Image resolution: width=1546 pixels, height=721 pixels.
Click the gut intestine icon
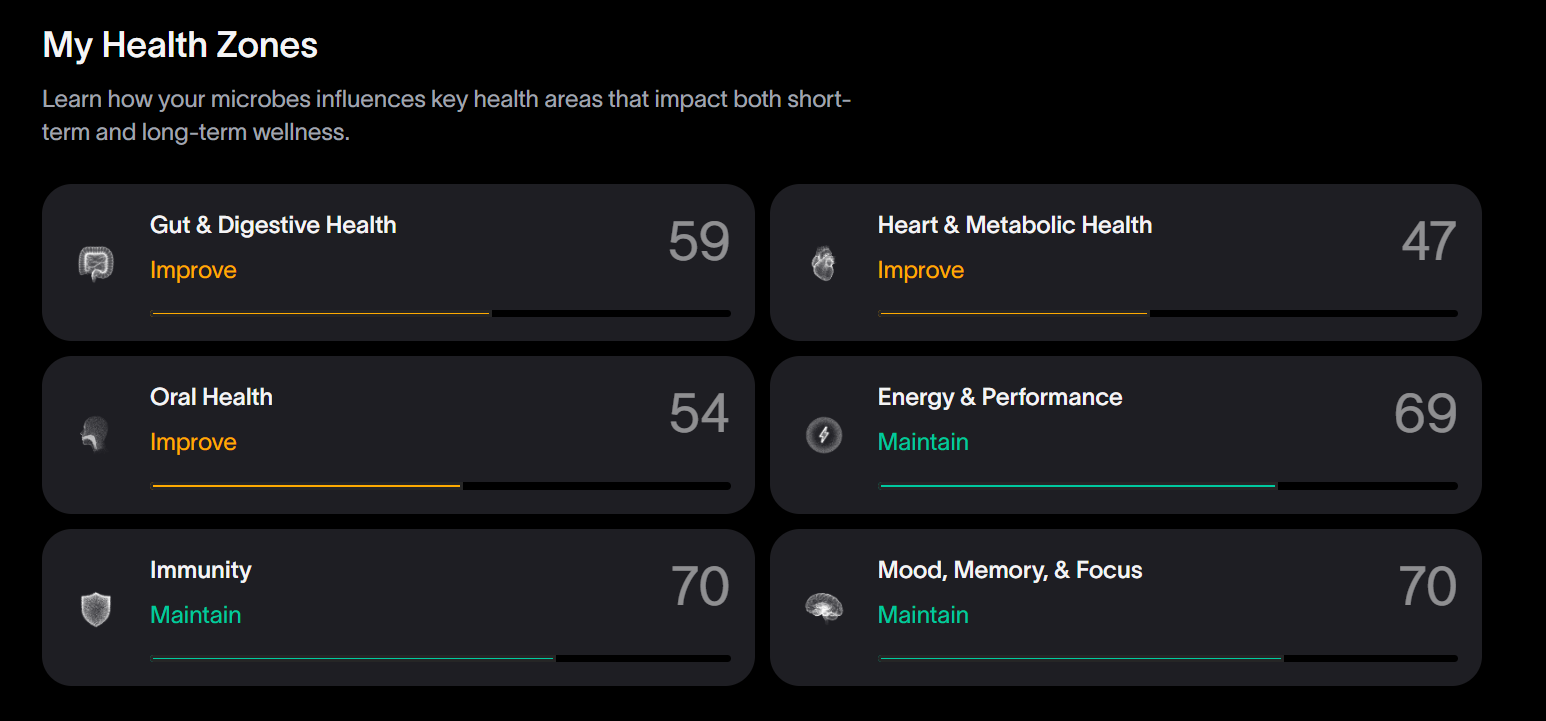(96, 264)
